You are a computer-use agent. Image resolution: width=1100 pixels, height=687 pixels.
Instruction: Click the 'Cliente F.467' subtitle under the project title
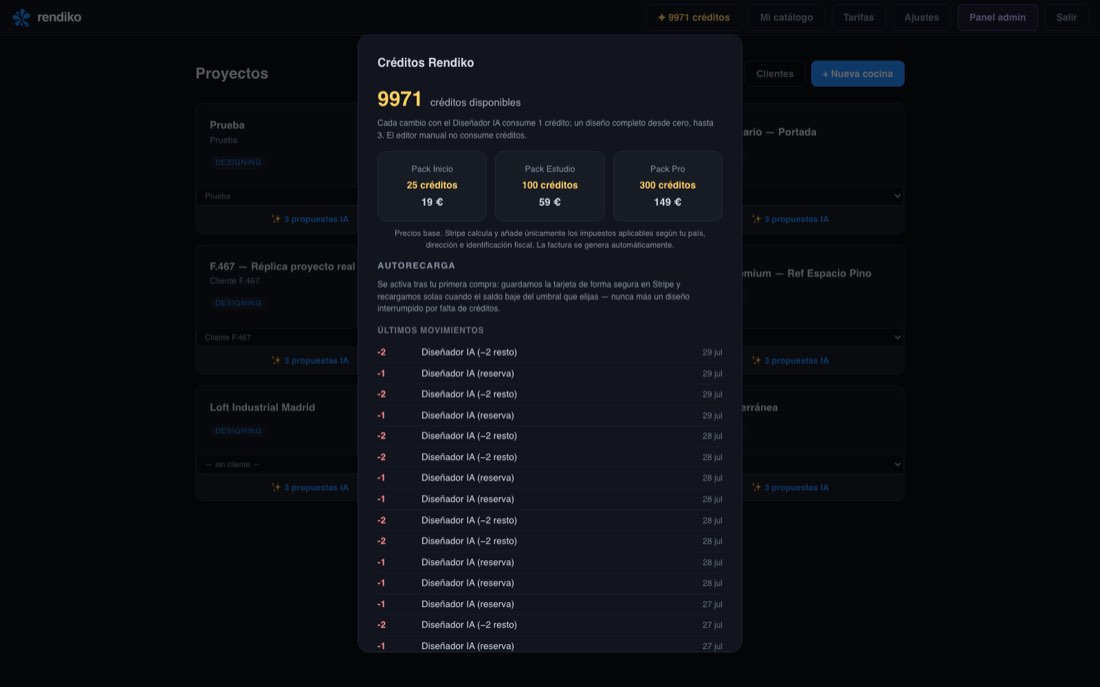coord(234,281)
